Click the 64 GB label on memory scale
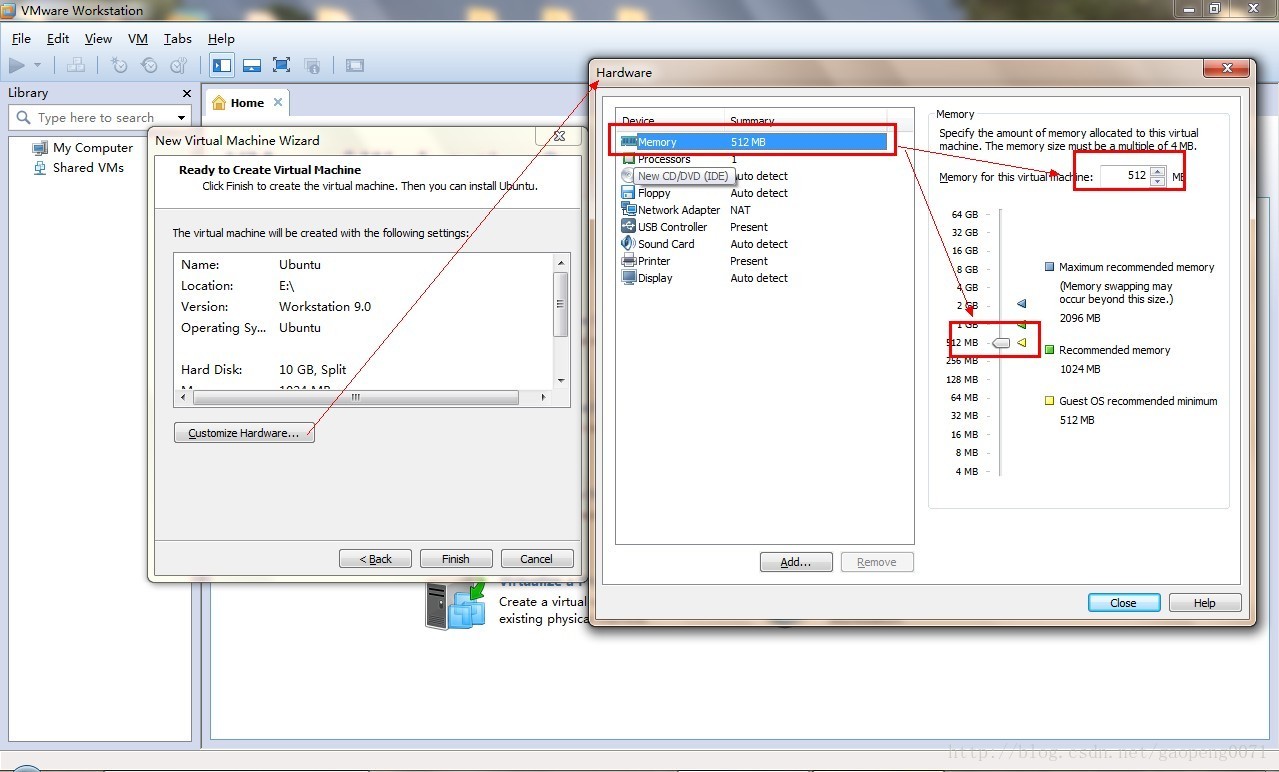 coord(965,214)
